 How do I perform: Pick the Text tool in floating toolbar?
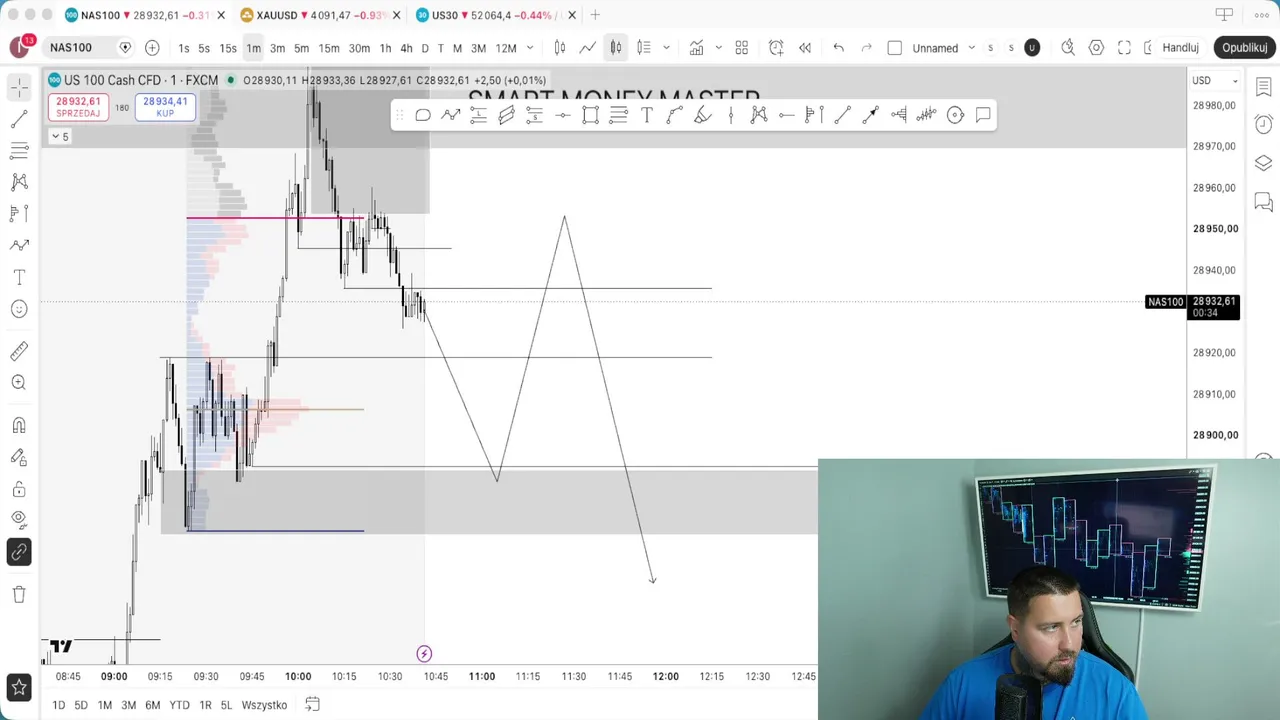647,115
